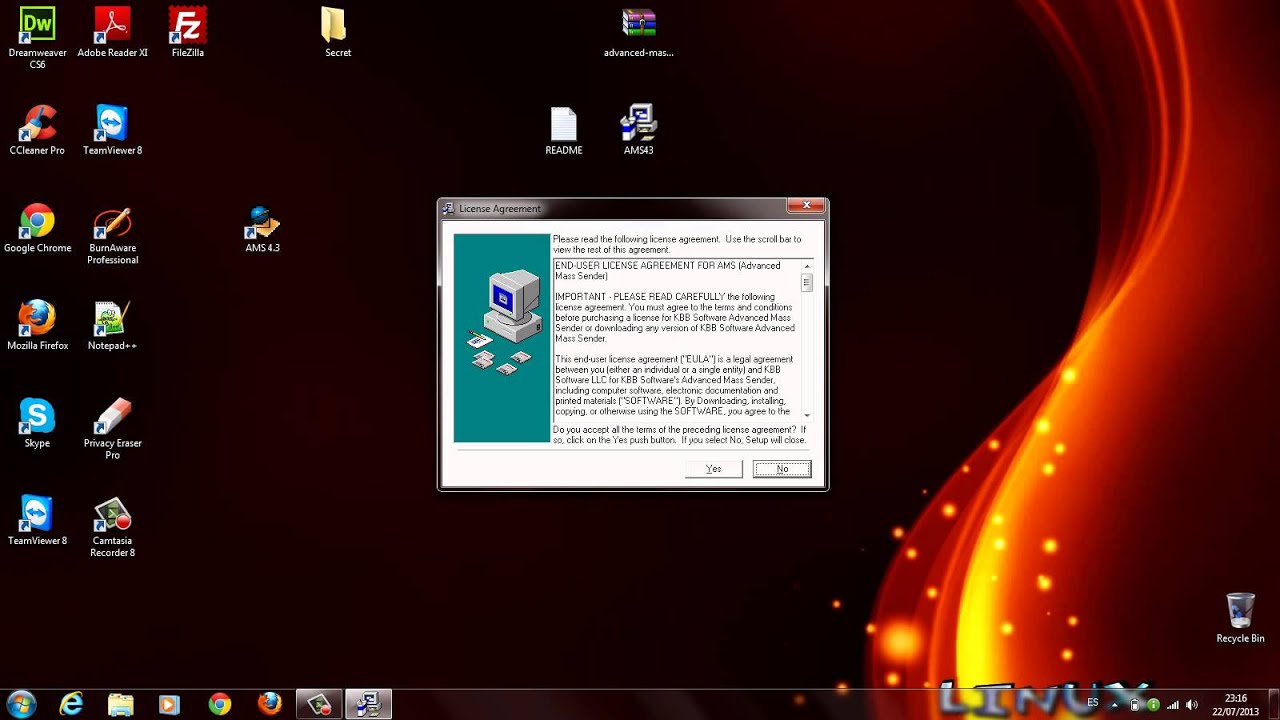Screen dimensions: 1280x720
Task: Open the Windows Start menu orb
Action: (21, 704)
